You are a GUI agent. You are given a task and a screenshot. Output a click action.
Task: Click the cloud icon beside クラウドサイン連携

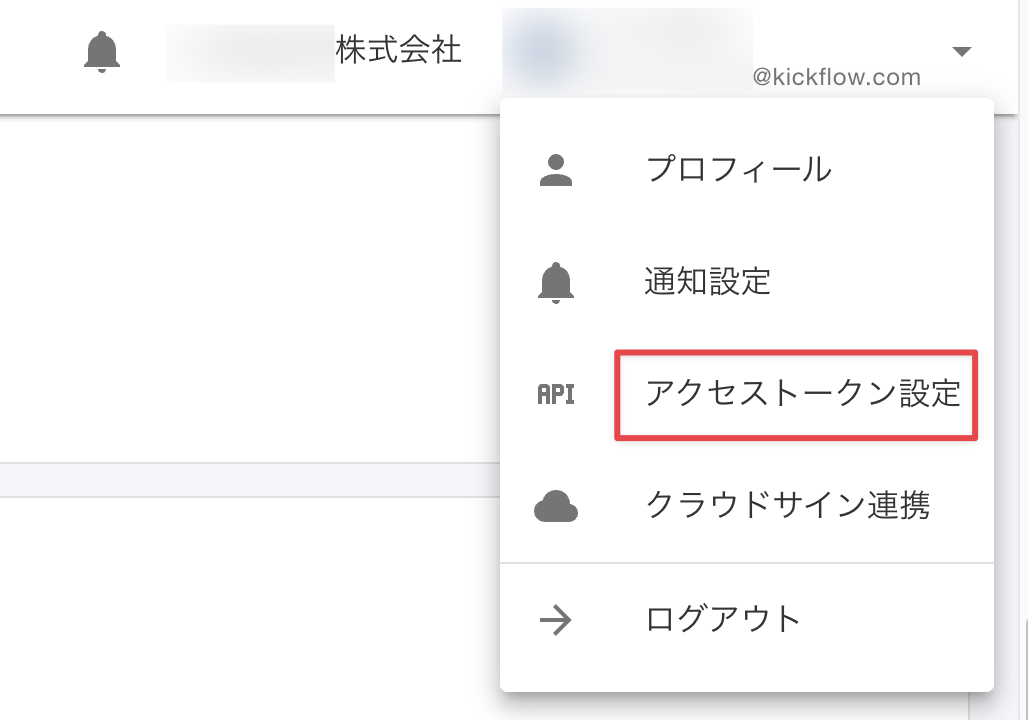[x=556, y=506]
